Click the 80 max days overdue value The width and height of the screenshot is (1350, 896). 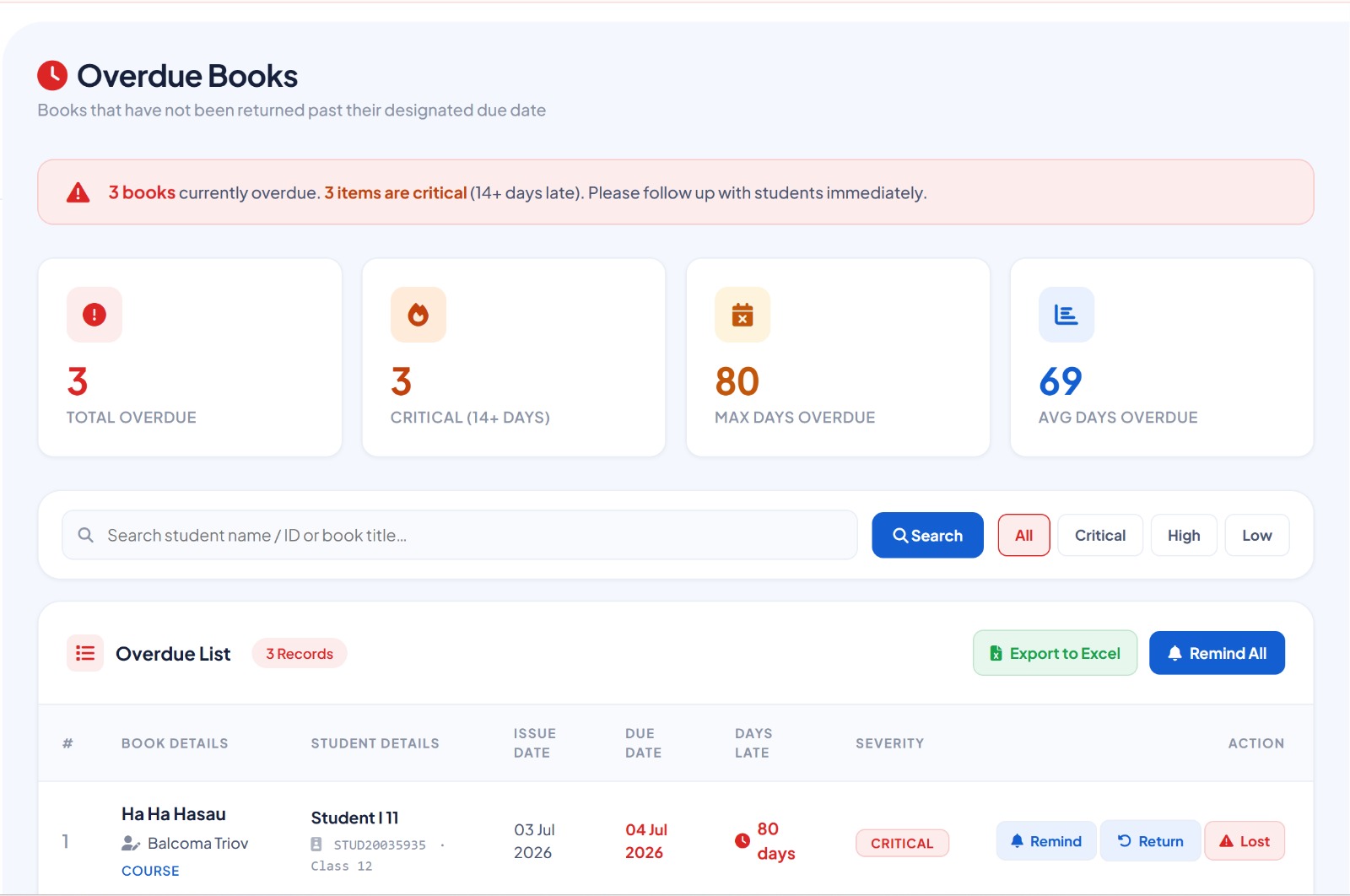pos(737,381)
